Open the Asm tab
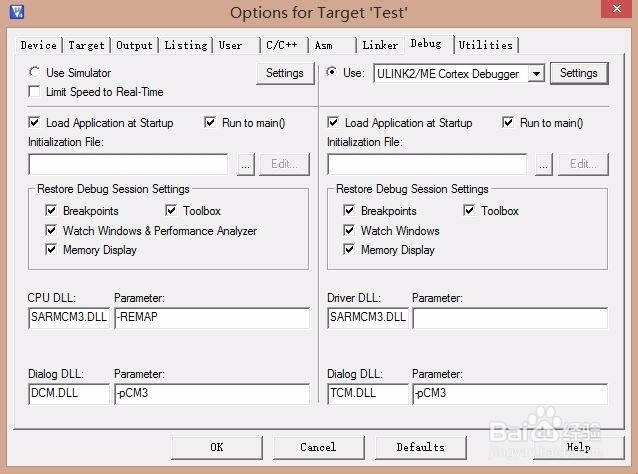Image resolution: width=638 pixels, height=474 pixels. tap(332, 45)
